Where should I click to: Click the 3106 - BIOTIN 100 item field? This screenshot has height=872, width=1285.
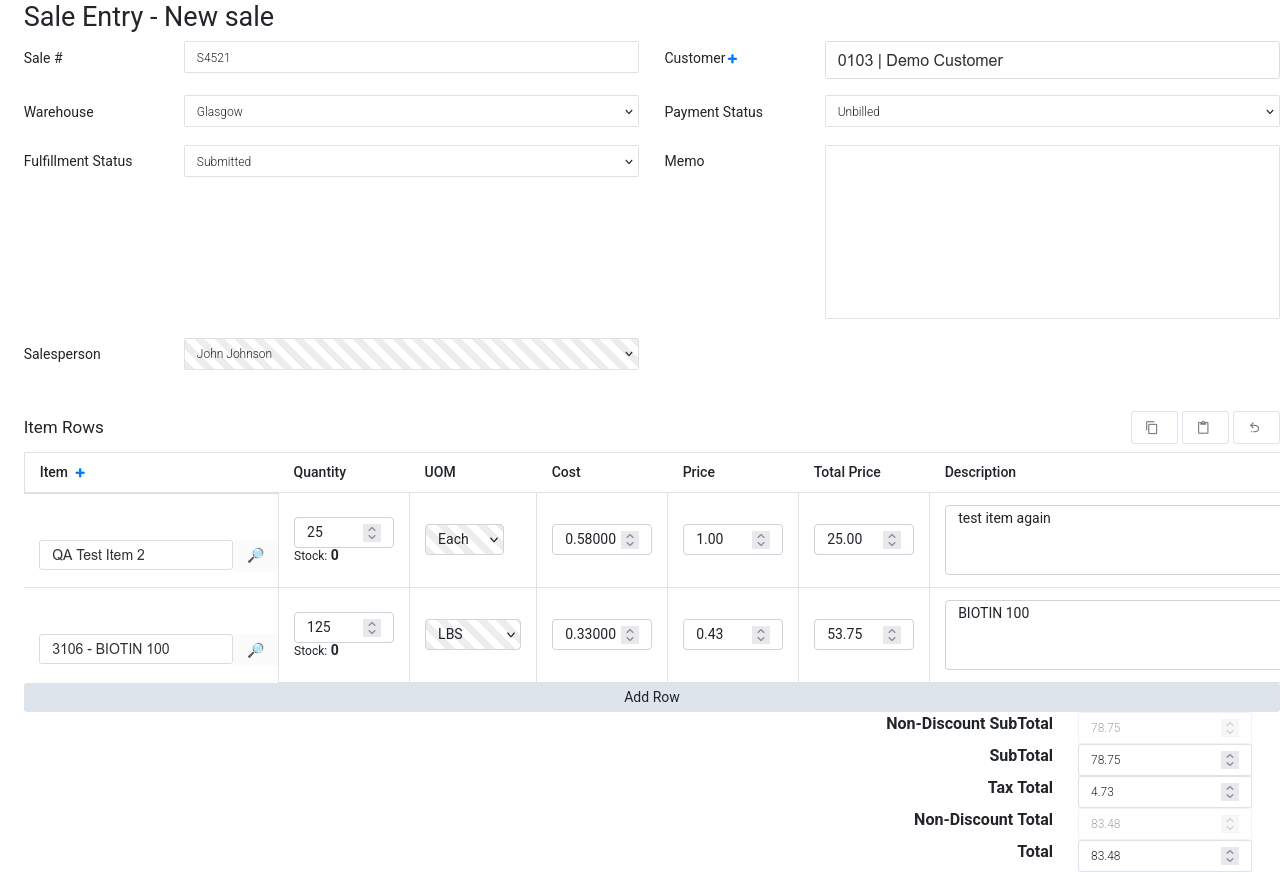[x=136, y=649]
